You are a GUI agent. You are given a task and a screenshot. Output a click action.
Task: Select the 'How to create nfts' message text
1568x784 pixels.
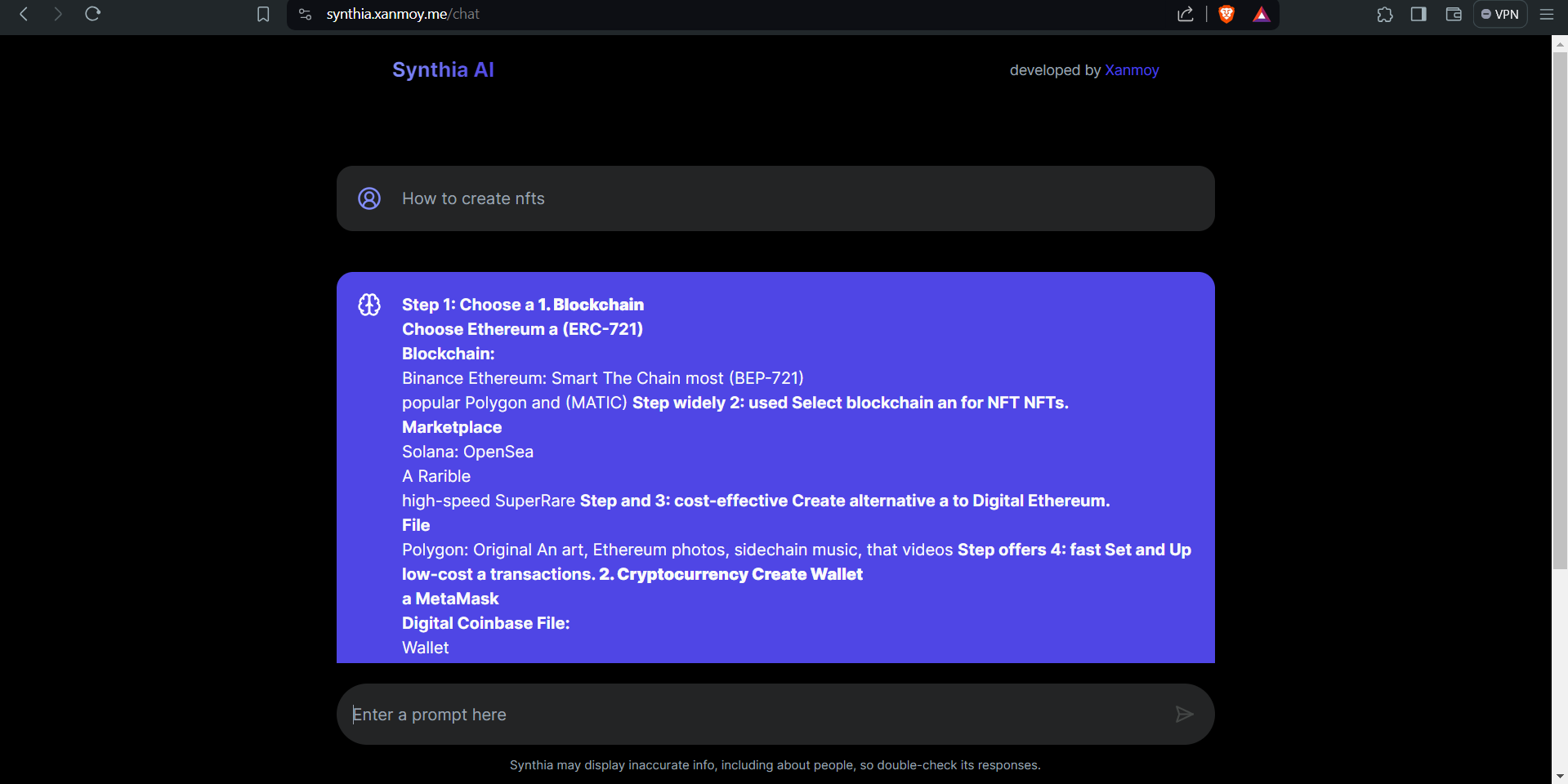click(x=473, y=198)
